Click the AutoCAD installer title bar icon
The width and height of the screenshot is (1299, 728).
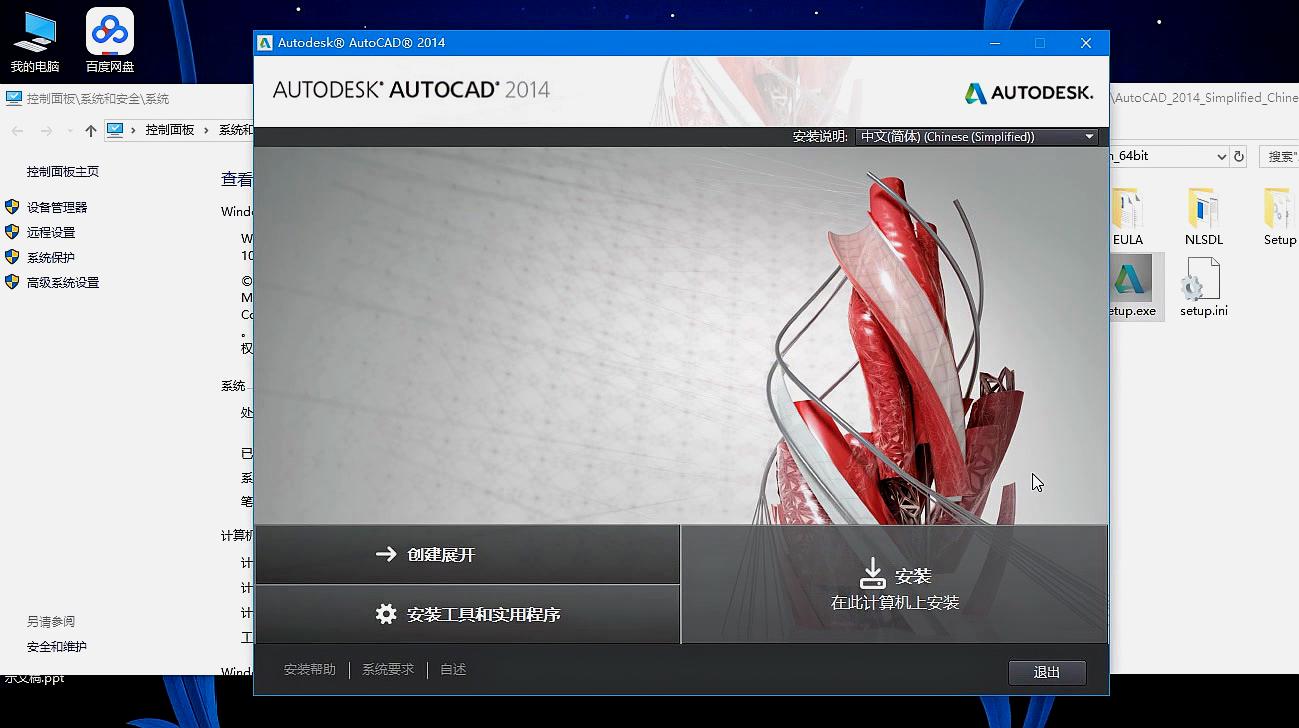tap(265, 43)
